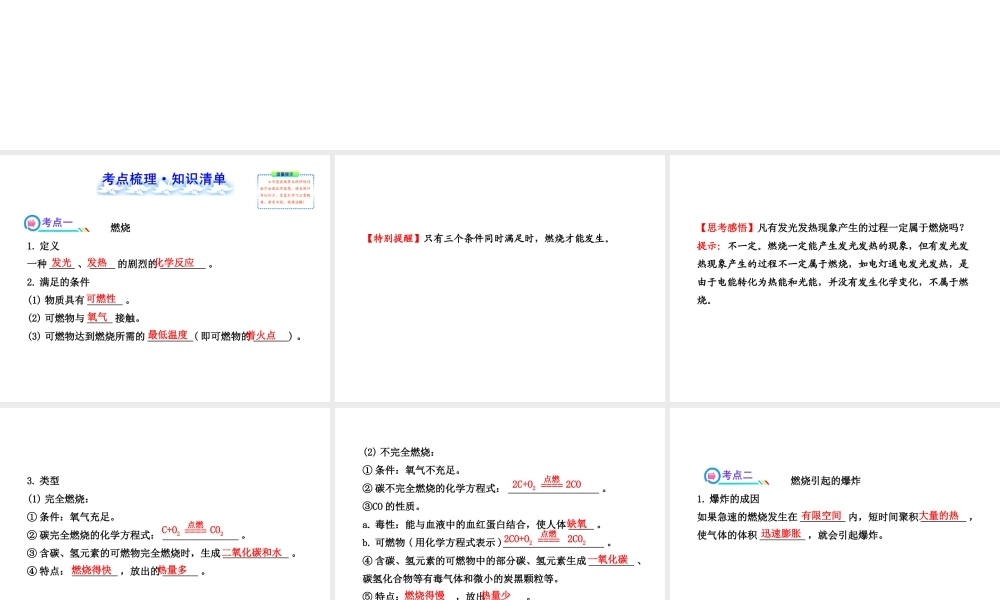The image size is (1000, 600).
Task: Select the line 1. 定义
Action: (43, 246)
